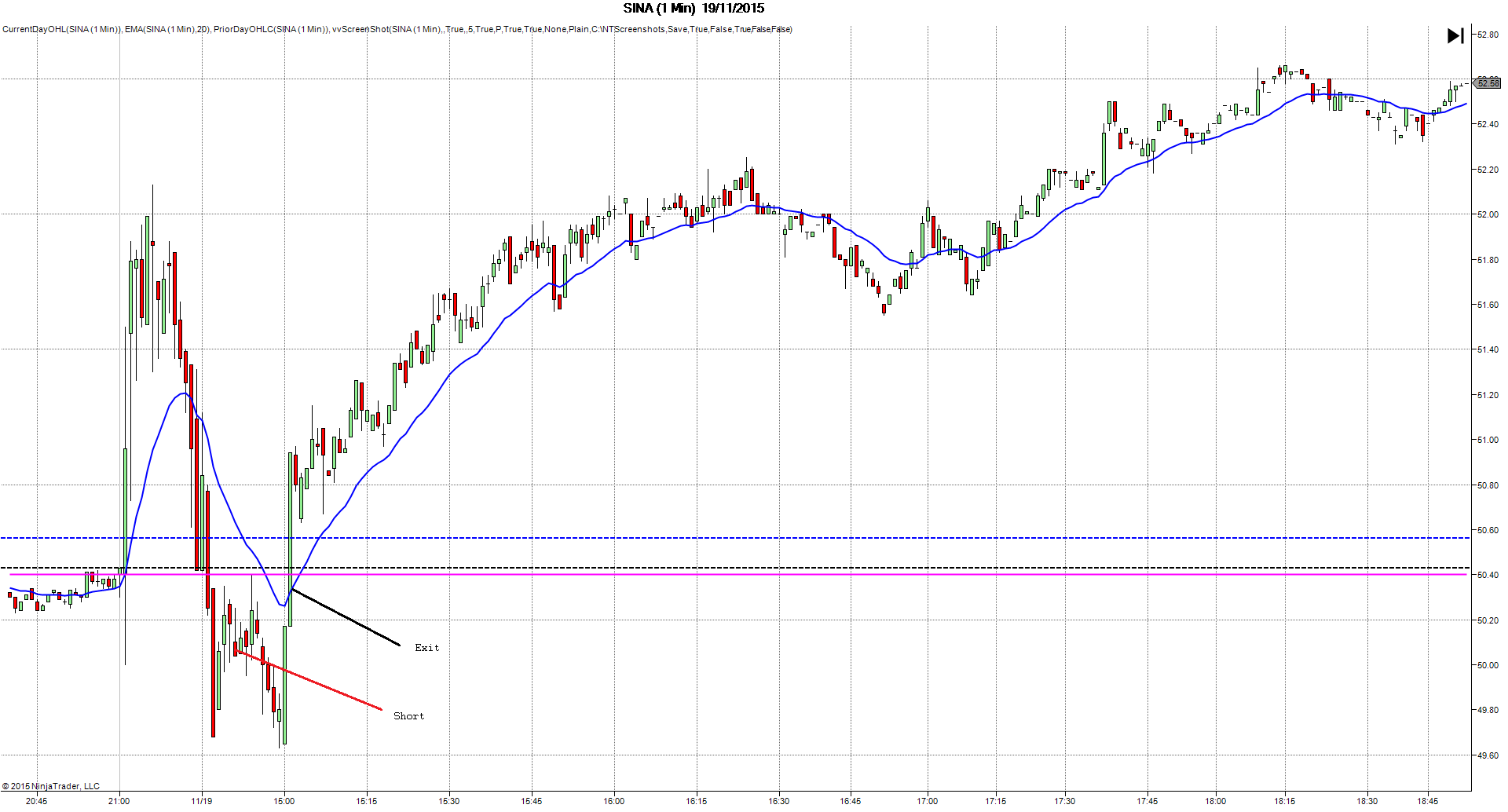
Task: Click the 50.80 price axis label
Action: 1488,485
